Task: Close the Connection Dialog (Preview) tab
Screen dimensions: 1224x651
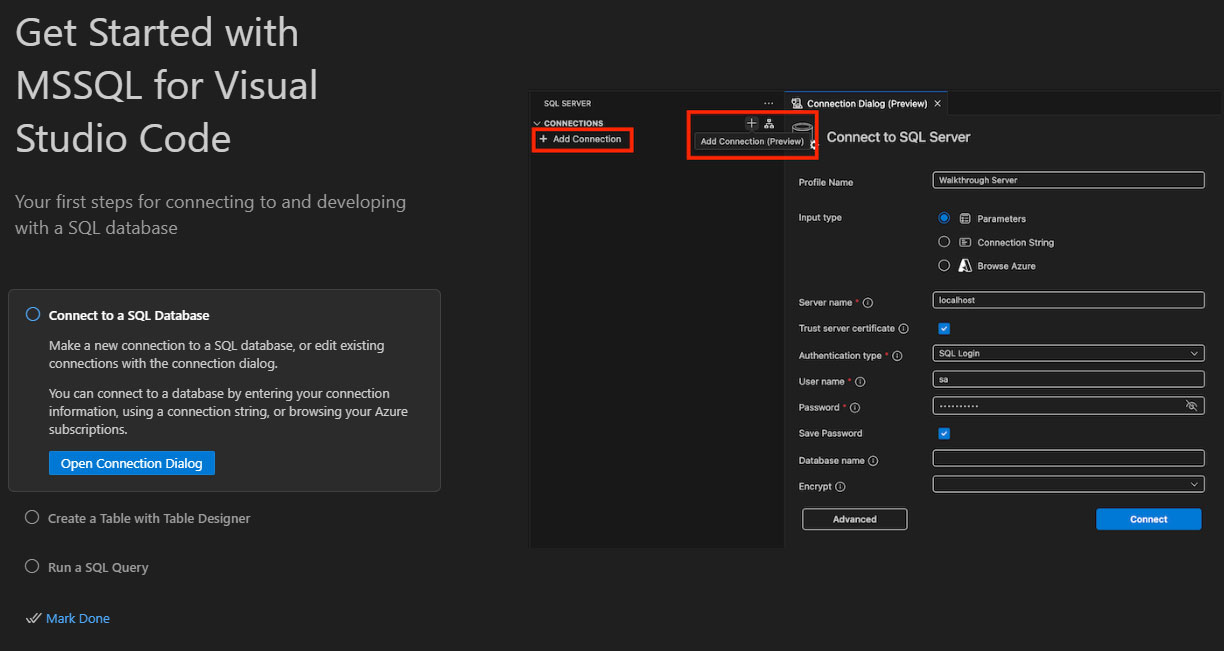Action: pos(937,103)
